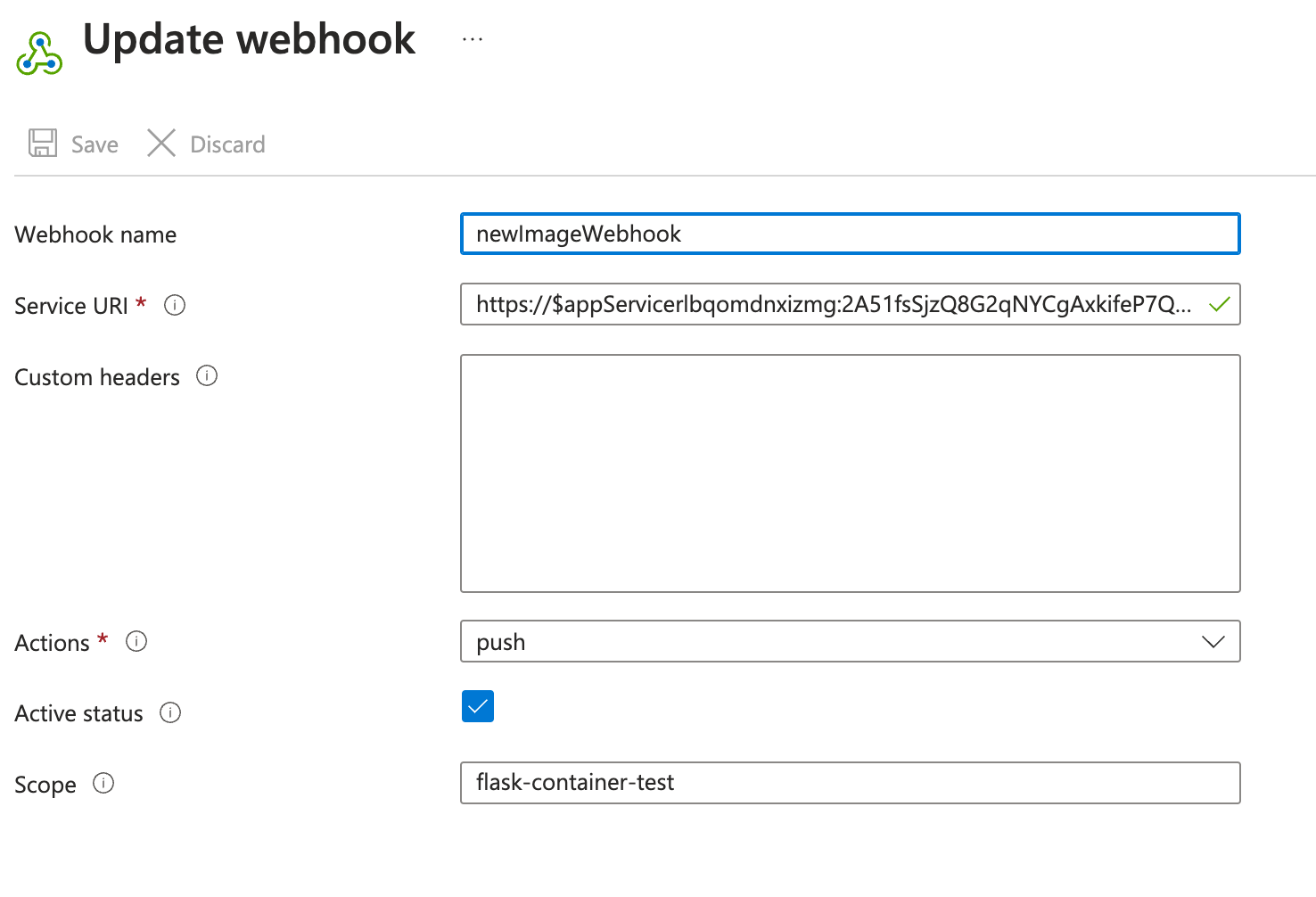Click the Scope info icon
The height and width of the screenshot is (897, 1316).
click(x=103, y=784)
